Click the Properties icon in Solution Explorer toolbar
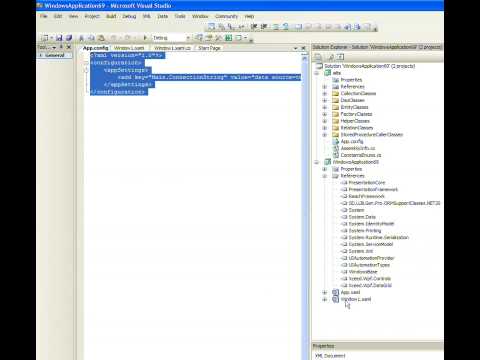Image resolution: width=480 pixels, height=360 pixels. 318,57
